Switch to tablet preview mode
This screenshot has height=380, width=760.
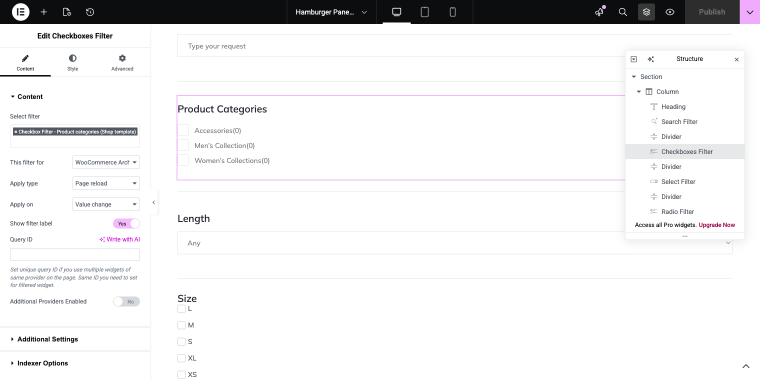425,12
